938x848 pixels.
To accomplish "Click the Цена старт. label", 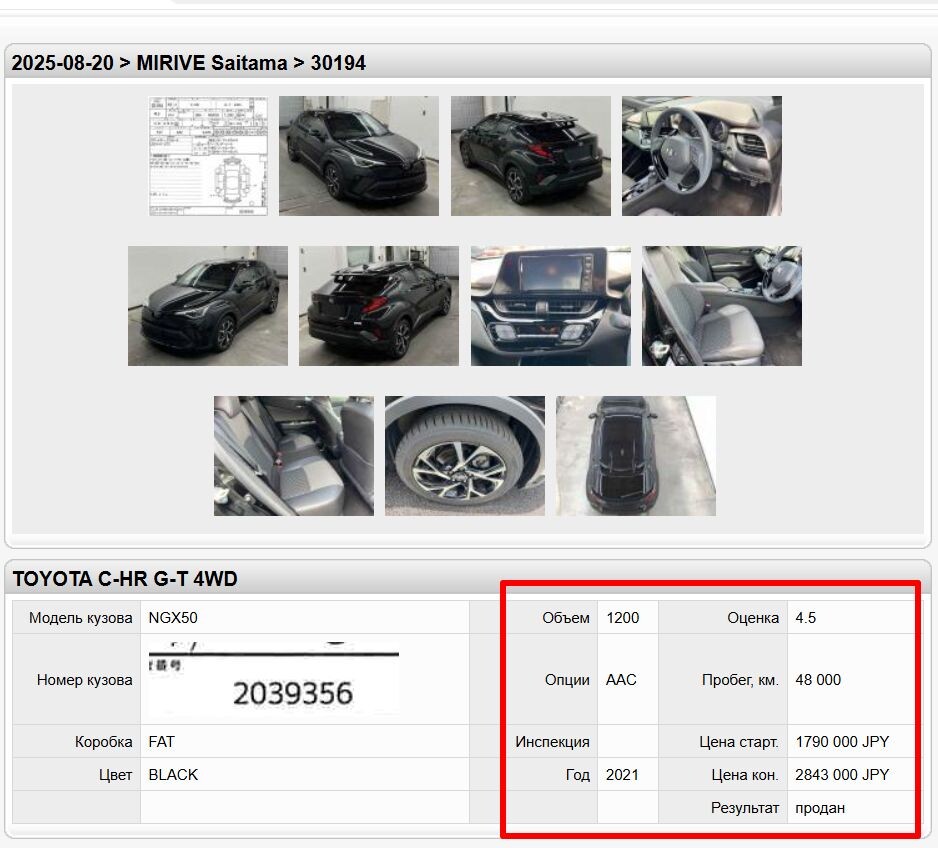I will tap(739, 742).
